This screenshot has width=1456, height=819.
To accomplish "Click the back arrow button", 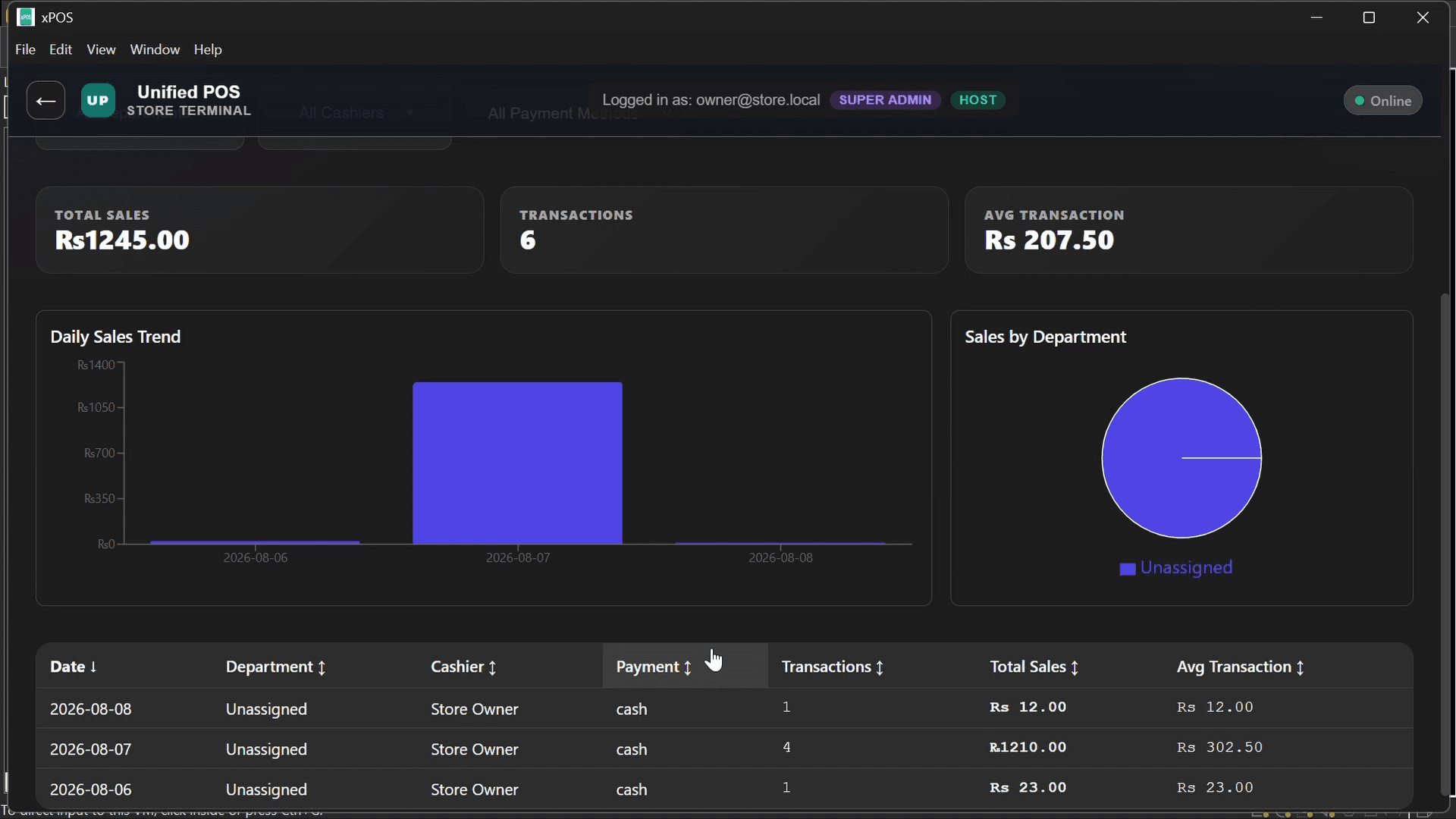I will pos(45,100).
